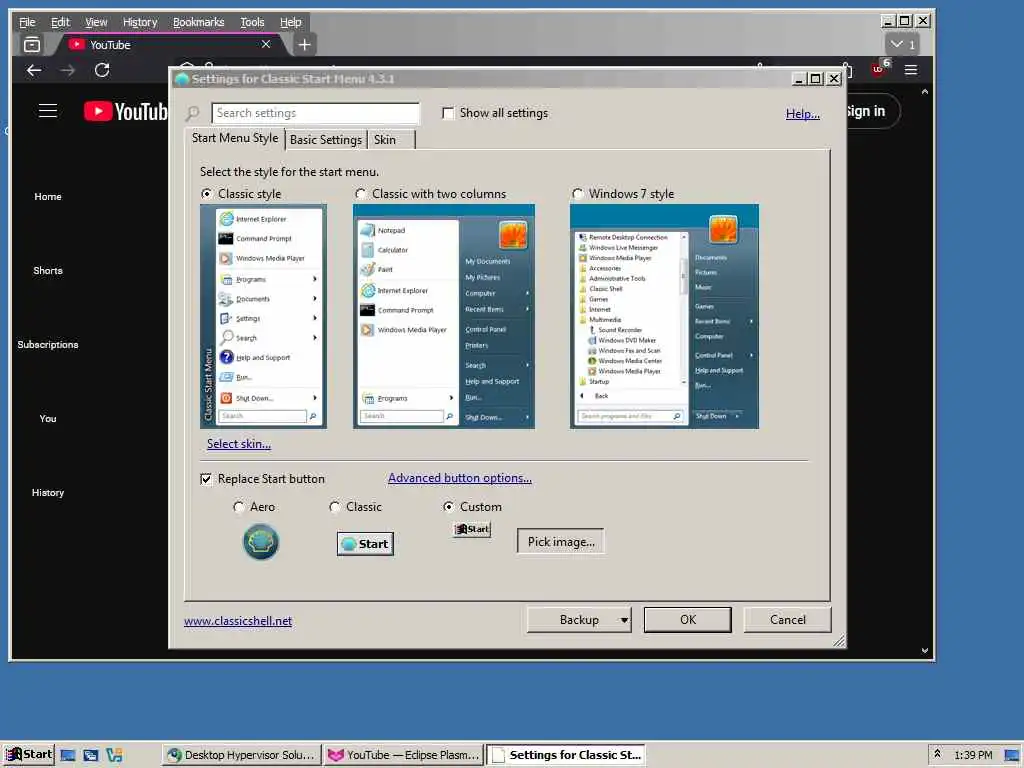Click OK to apply settings
This screenshot has width=1024, height=768.
[688, 620]
